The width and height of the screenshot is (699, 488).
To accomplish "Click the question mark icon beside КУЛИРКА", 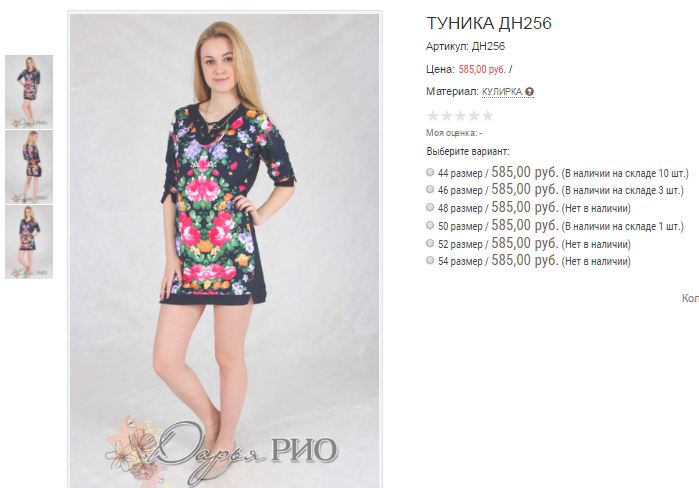I will (x=529, y=92).
